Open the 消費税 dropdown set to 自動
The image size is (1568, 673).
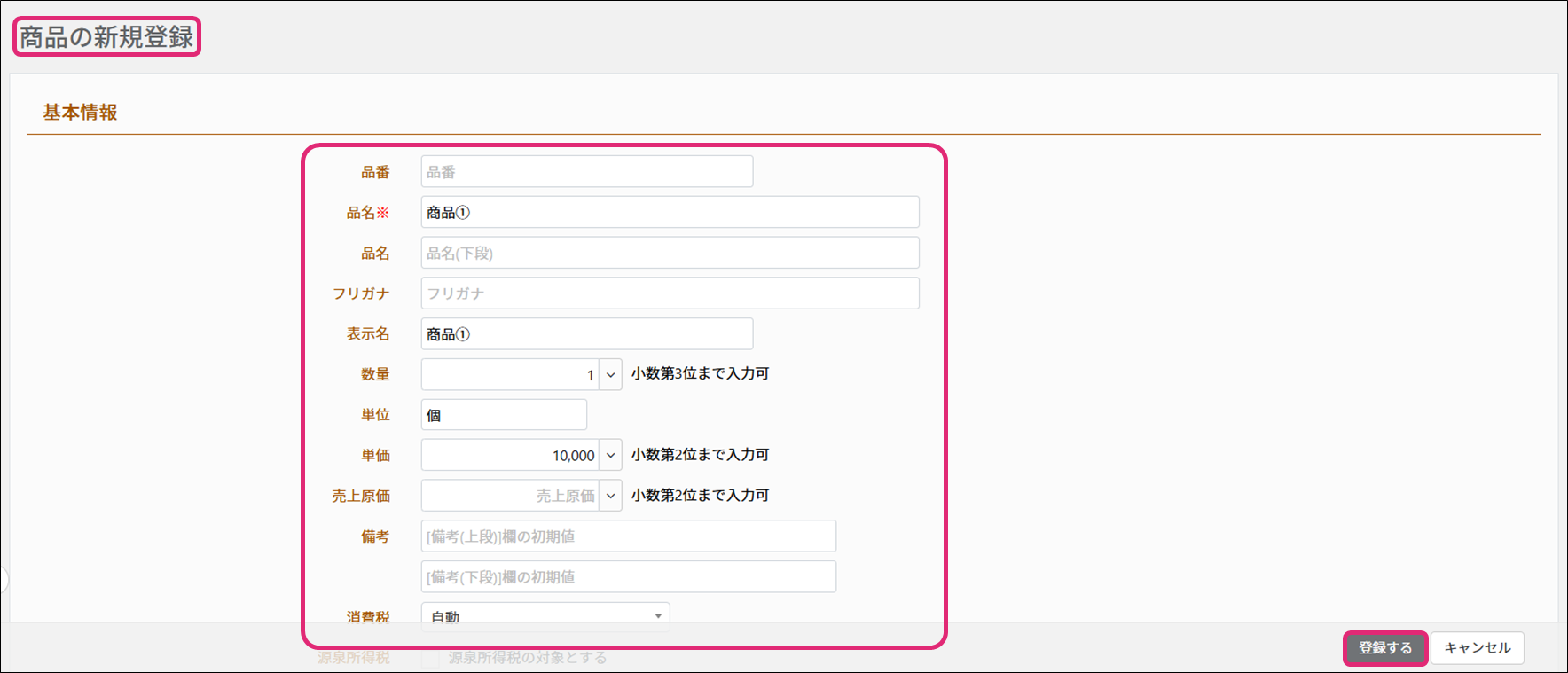click(545, 614)
